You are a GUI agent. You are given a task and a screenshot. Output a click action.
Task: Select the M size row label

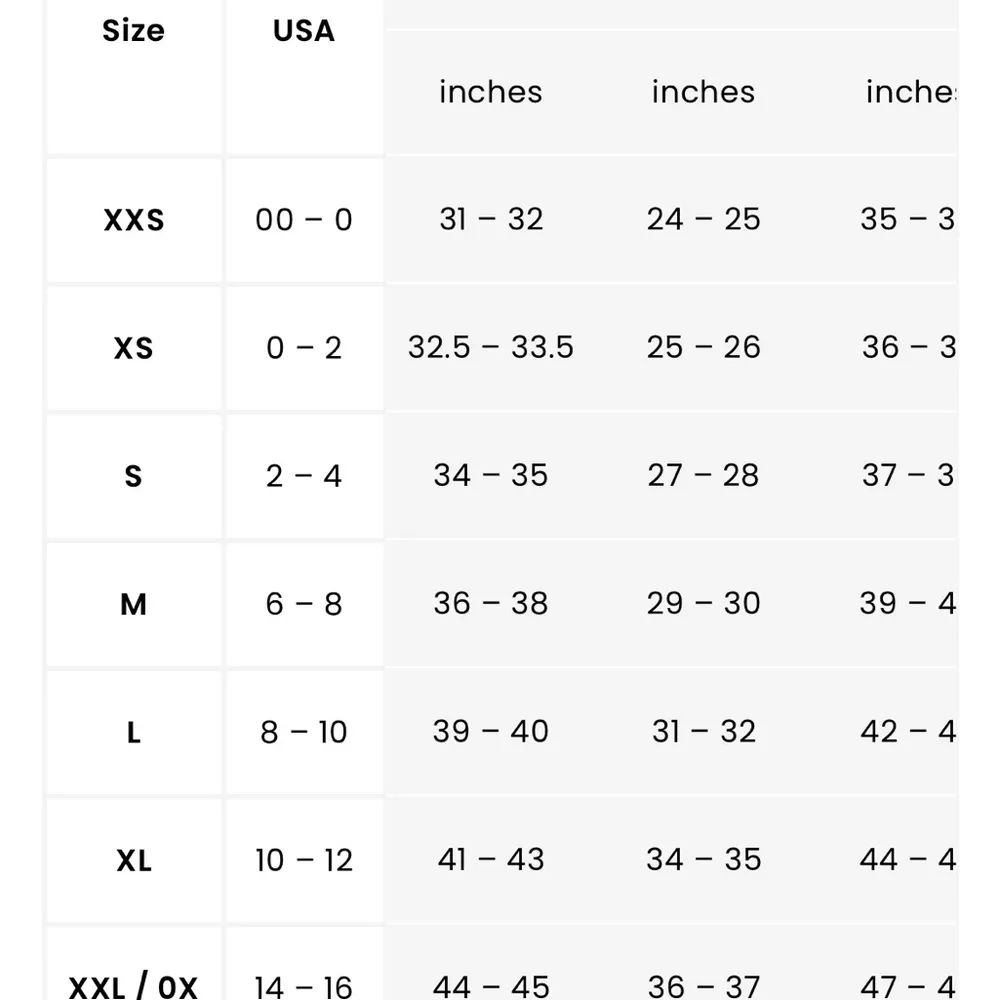point(133,604)
